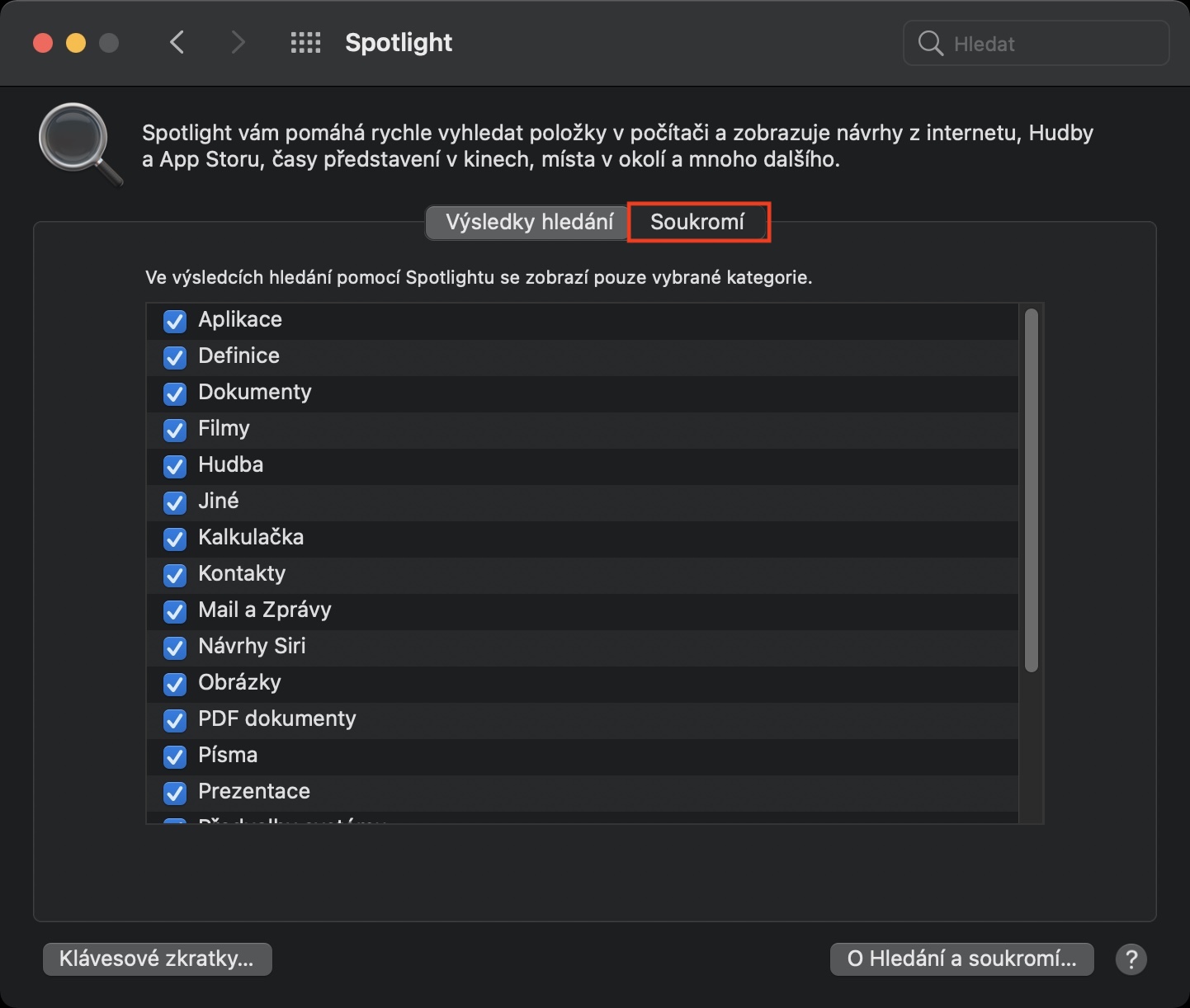Image resolution: width=1190 pixels, height=1008 pixels.
Task: Click the back navigation arrow
Action: tap(177, 43)
